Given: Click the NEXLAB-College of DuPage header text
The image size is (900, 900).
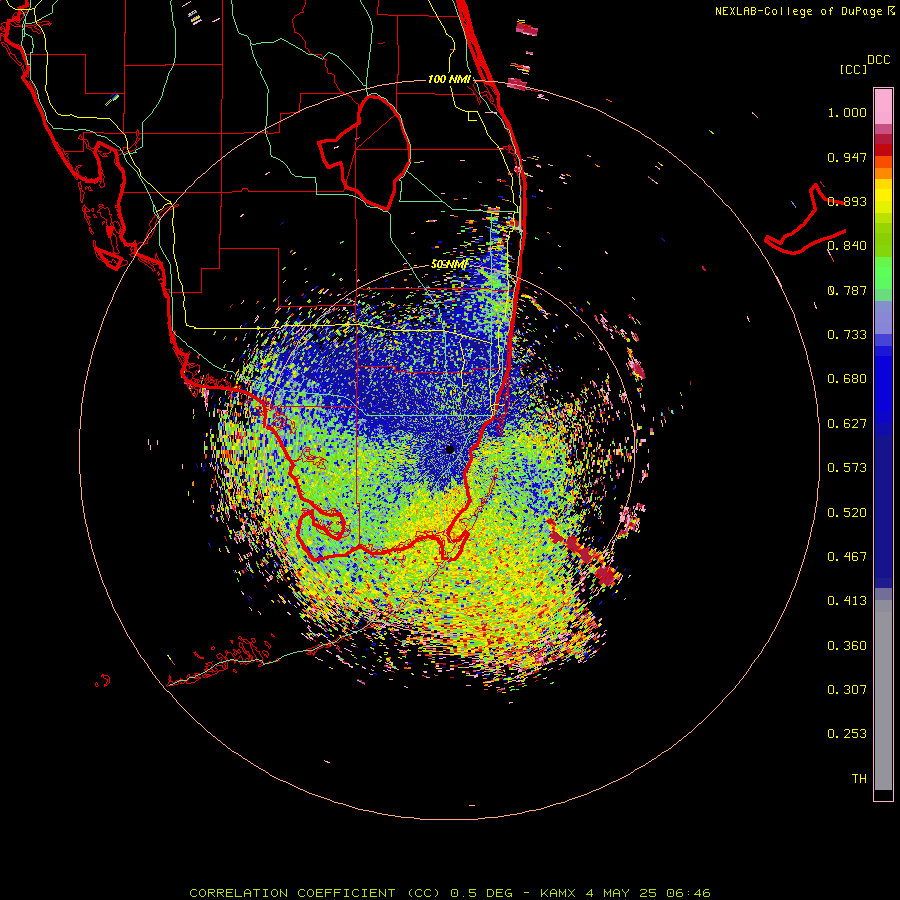Looking at the screenshot, I should pos(804,11).
